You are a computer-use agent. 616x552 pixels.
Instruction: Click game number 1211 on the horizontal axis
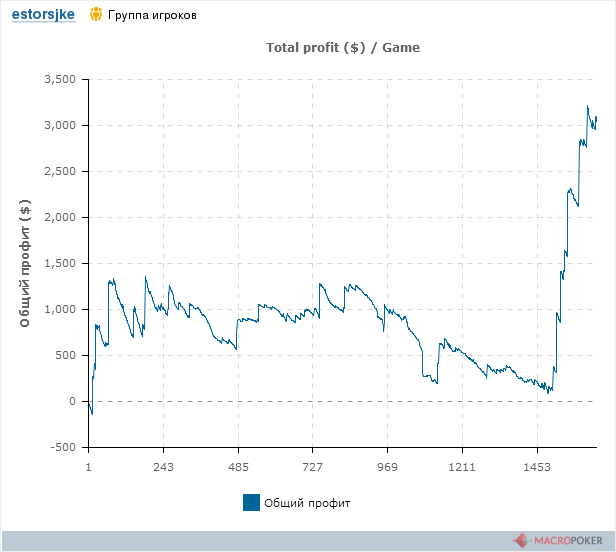[462, 467]
